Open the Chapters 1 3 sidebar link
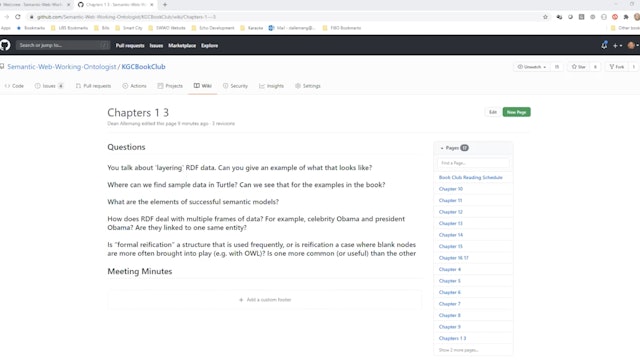Screen dimensions: 640x360 coord(452,338)
